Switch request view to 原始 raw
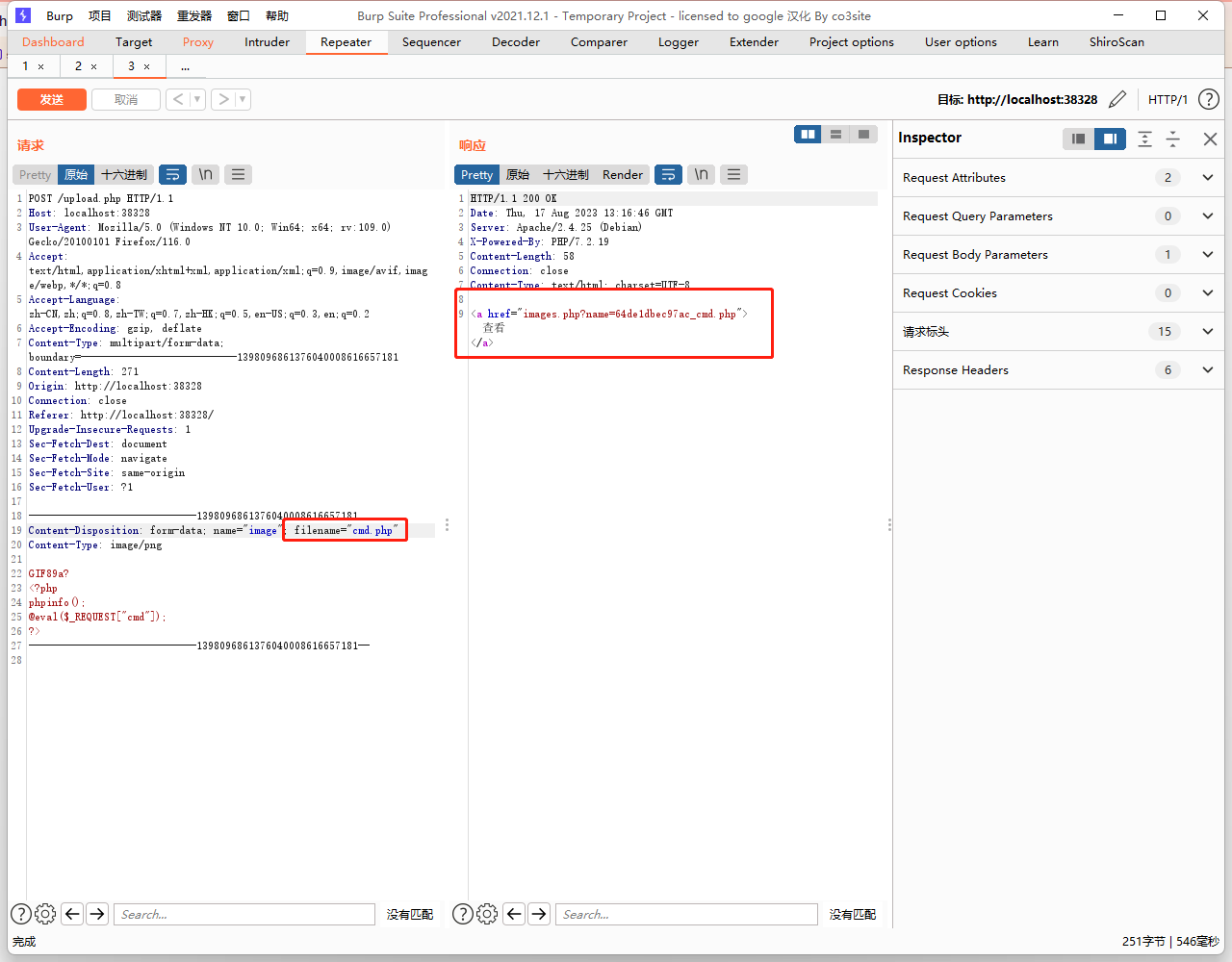1232x962 pixels. pos(76,174)
